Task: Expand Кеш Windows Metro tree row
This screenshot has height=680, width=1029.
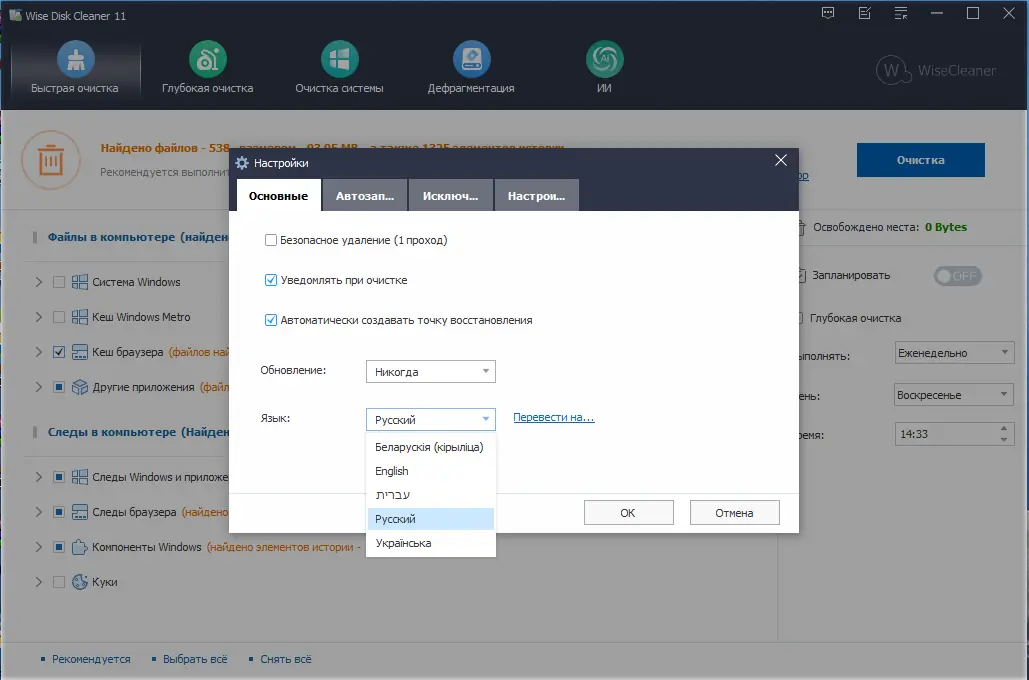Action: [x=39, y=317]
